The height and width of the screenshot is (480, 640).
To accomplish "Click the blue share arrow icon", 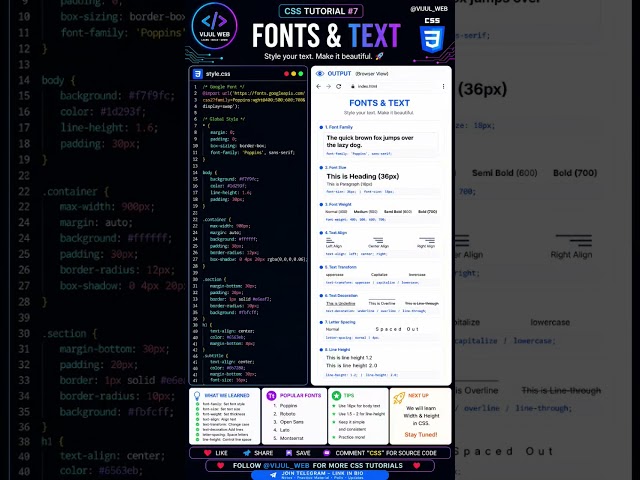I will (x=247, y=453).
